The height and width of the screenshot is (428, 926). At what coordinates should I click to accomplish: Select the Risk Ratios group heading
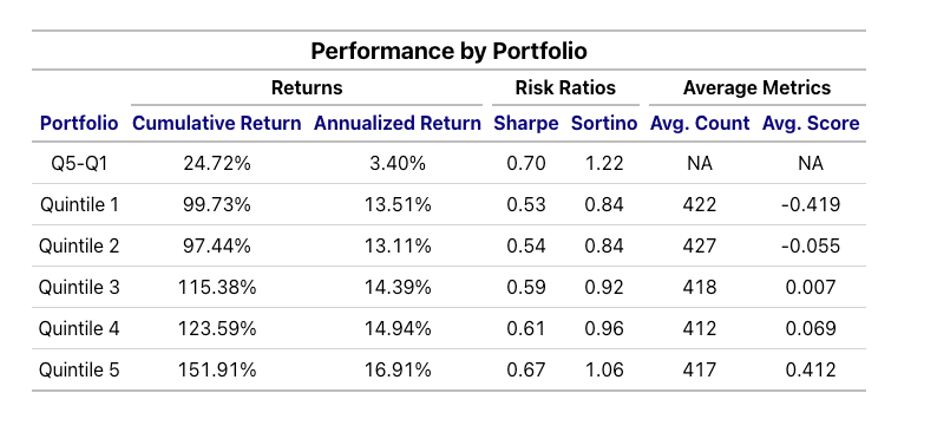coord(565,88)
